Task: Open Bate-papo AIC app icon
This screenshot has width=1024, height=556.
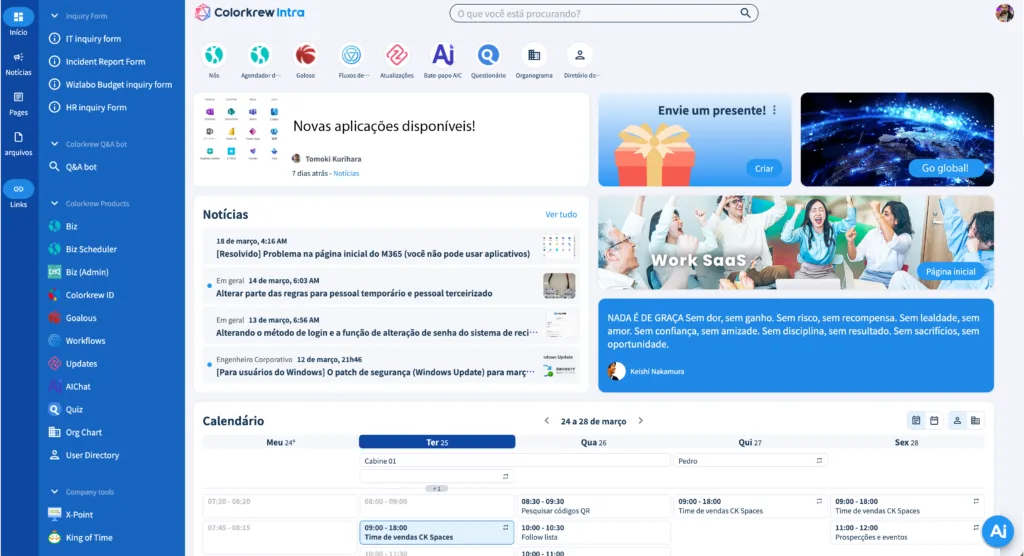Action: pyautogui.click(x=443, y=56)
